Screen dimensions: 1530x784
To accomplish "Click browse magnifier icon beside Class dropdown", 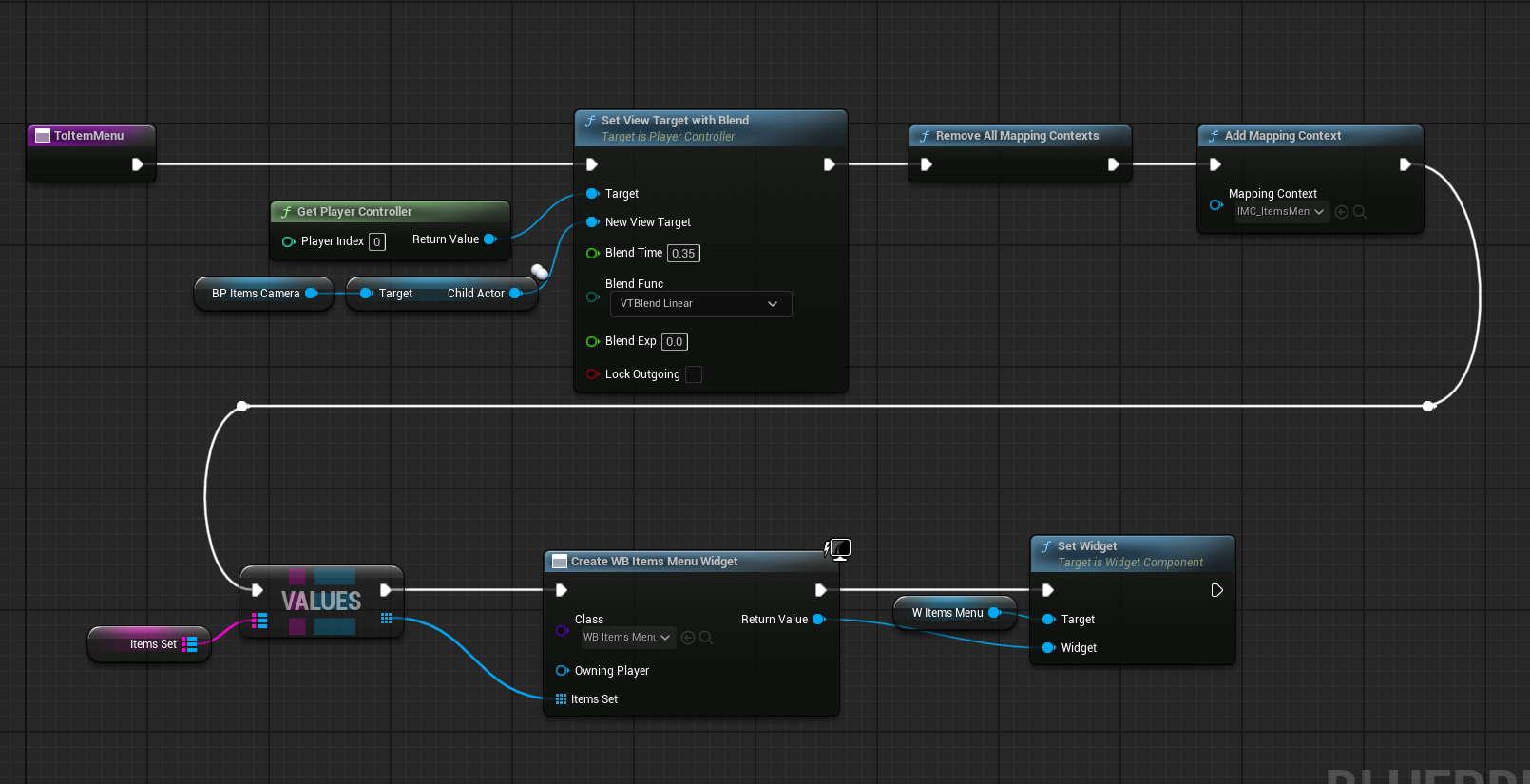I will click(706, 638).
